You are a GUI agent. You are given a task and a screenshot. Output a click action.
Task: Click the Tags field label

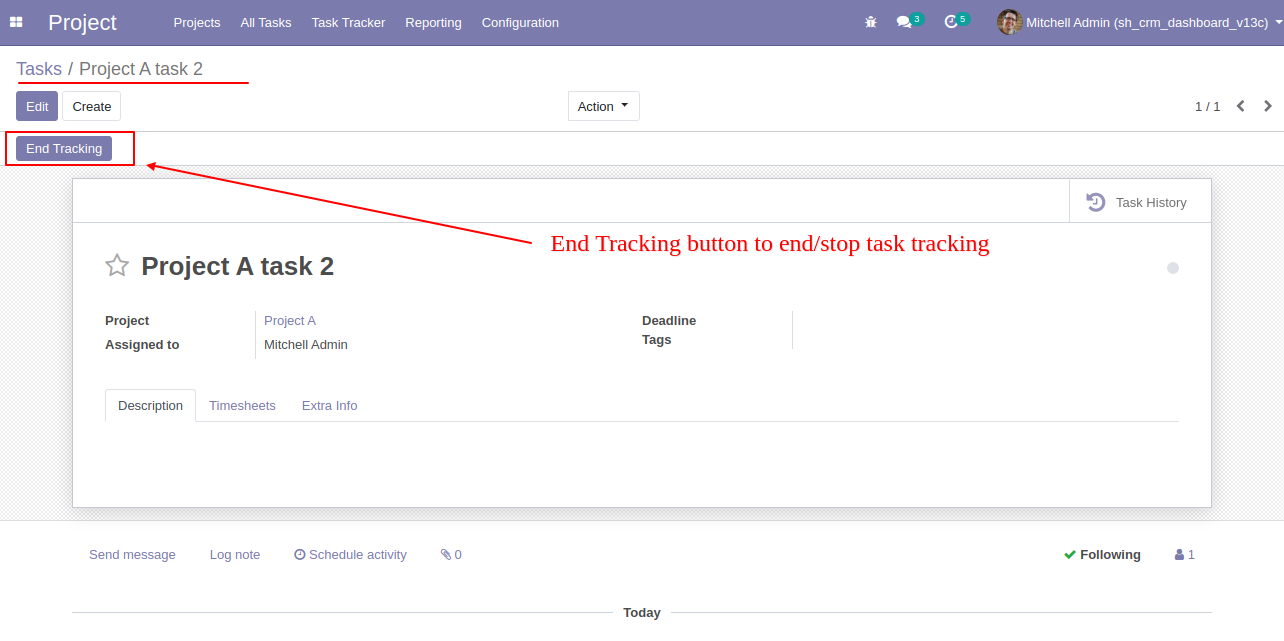(657, 339)
